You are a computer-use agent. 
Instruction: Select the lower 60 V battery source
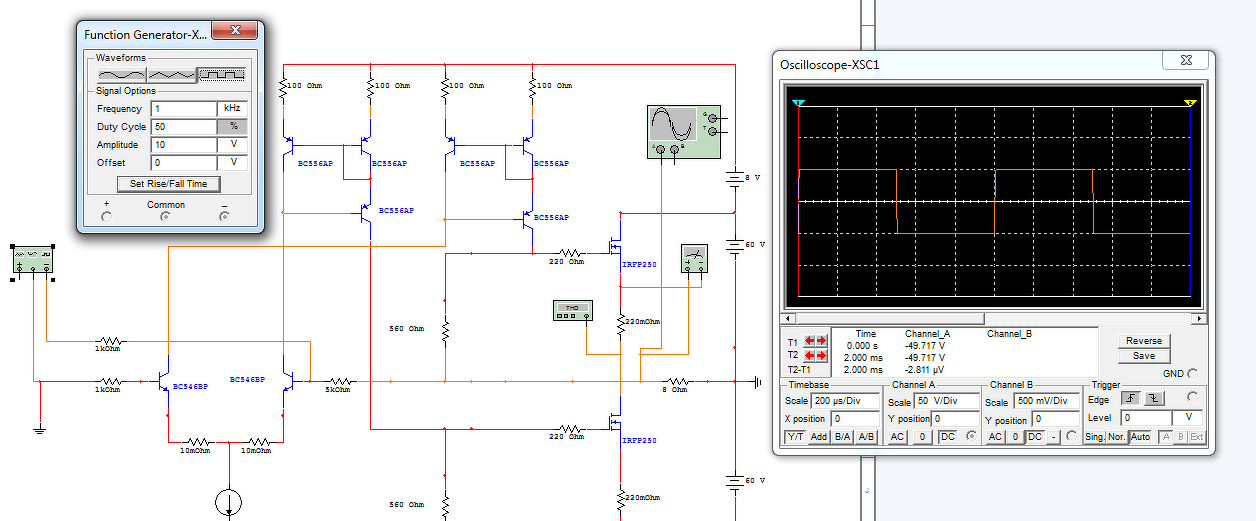[736, 481]
